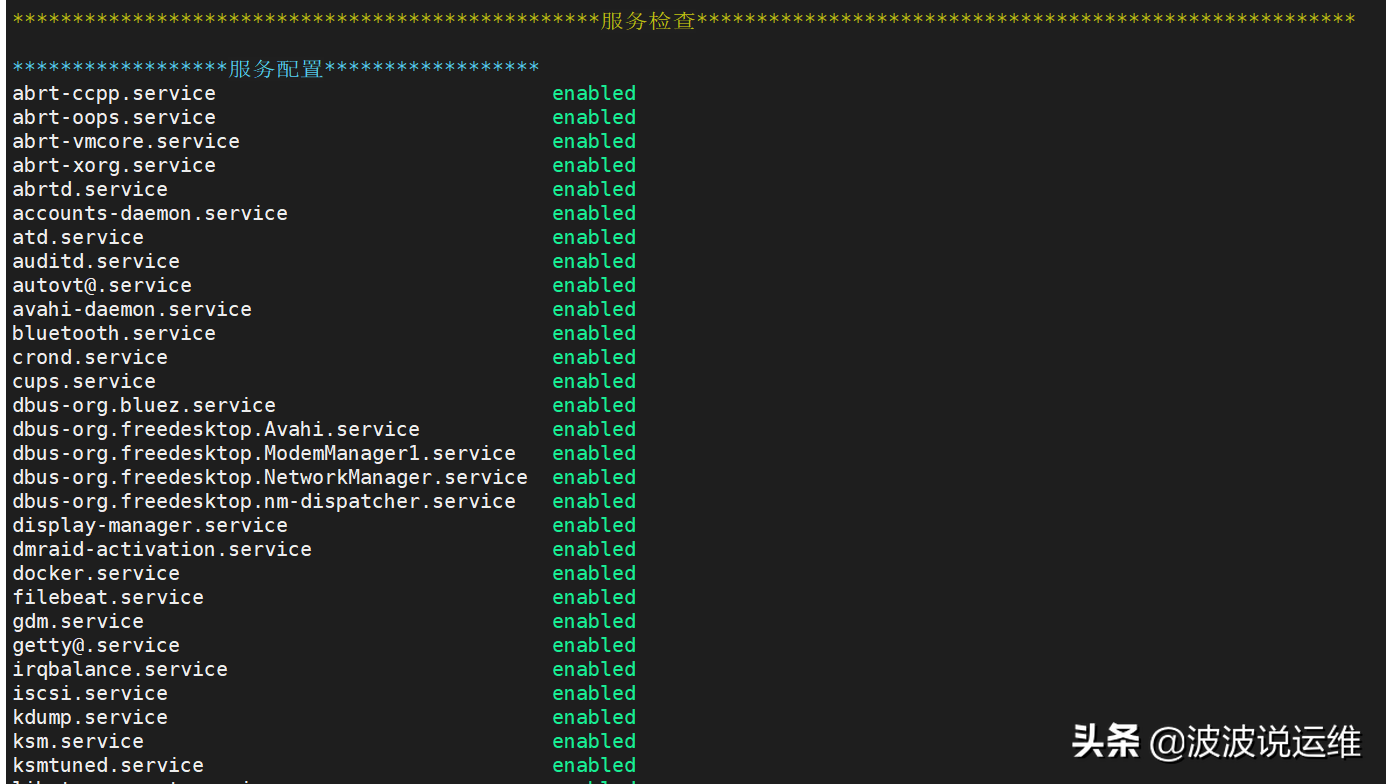
Task: Click accounts-daemon.service in the list
Action: click(150, 213)
